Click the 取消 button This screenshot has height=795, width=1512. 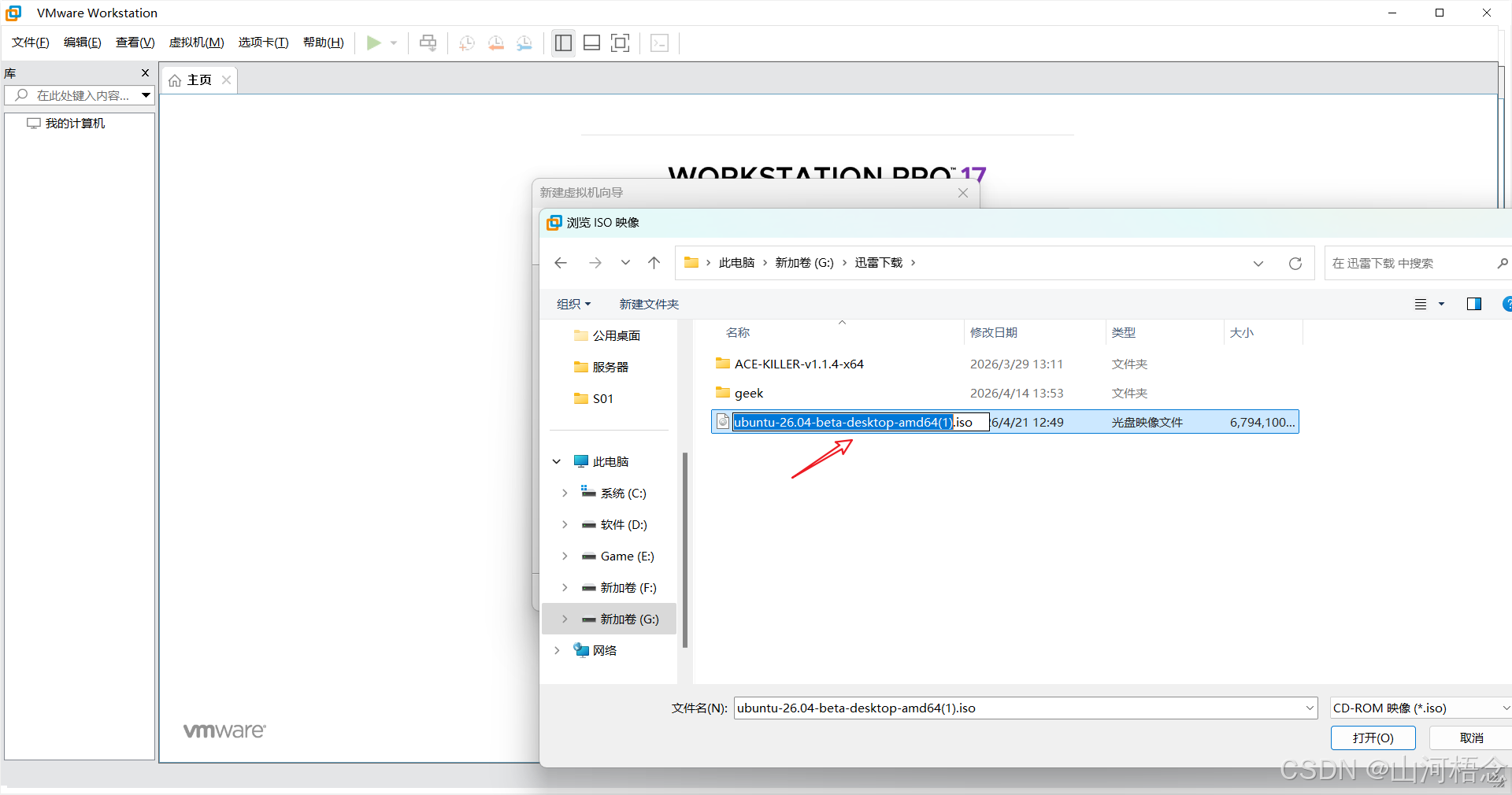click(1471, 738)
